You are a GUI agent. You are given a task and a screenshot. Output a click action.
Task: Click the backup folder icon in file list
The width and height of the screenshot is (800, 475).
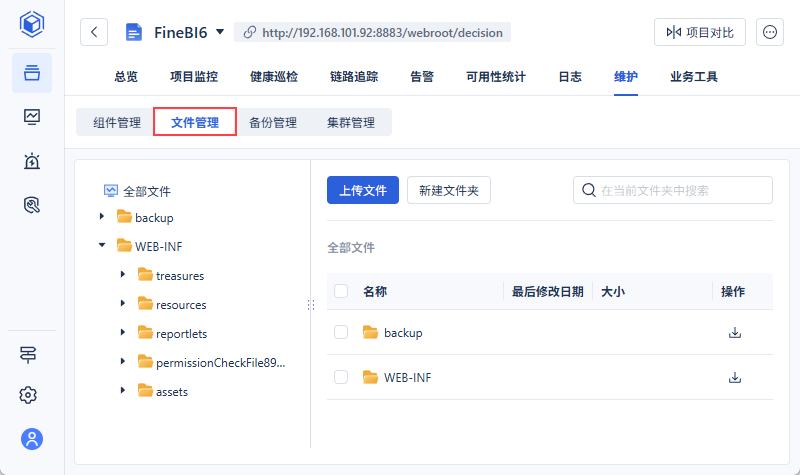370,332
